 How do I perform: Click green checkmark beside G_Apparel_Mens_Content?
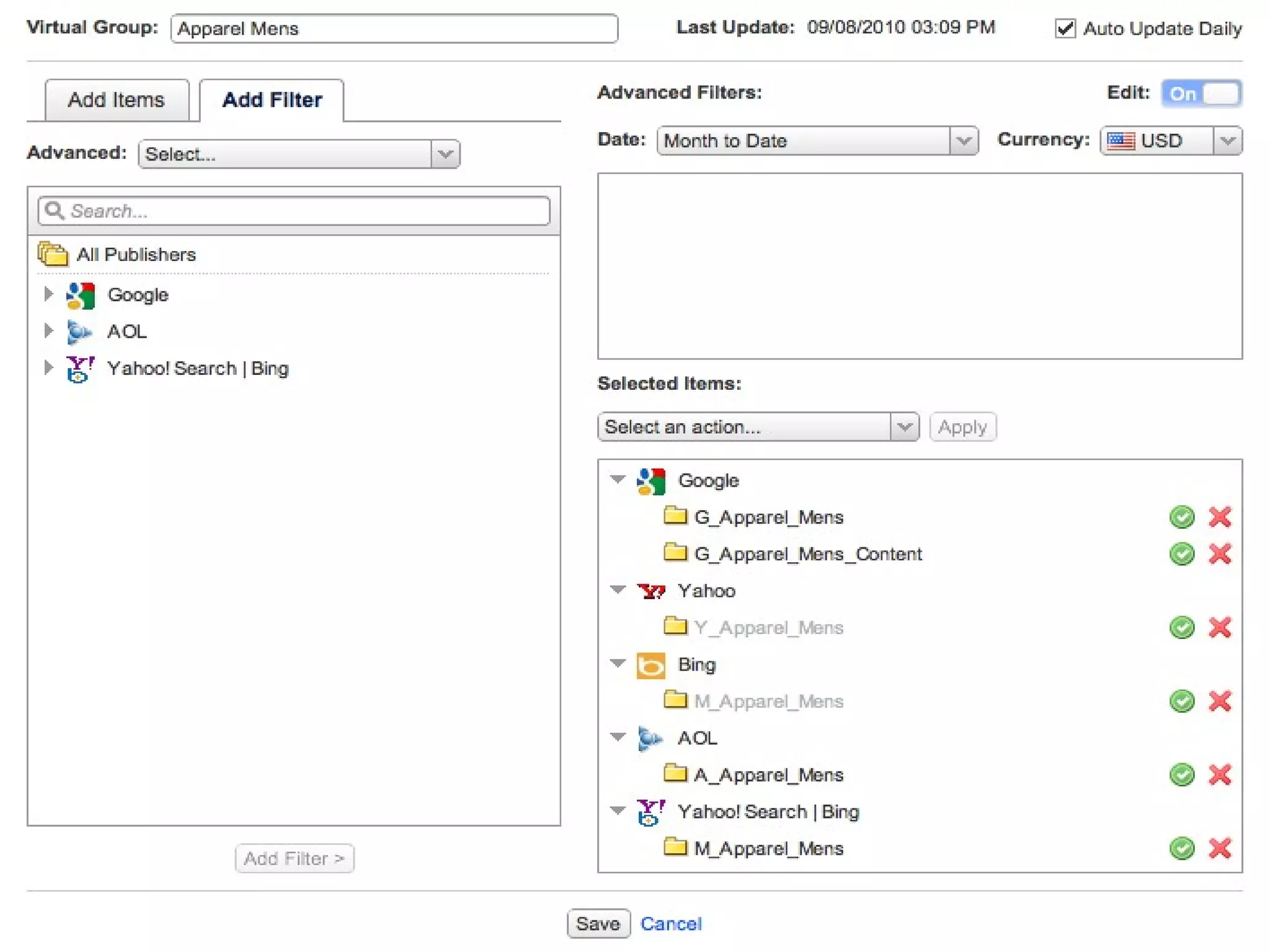pos(1181,553)
